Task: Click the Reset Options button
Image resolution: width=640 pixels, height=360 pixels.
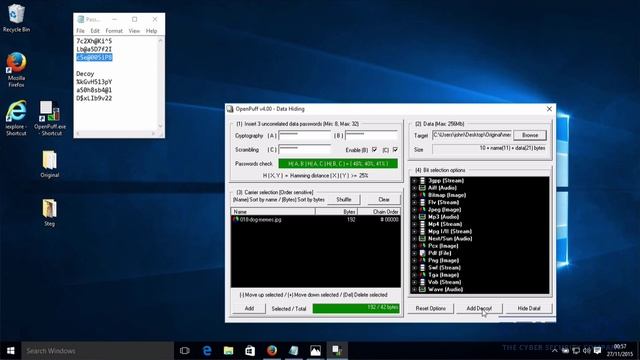Action: 431,309
